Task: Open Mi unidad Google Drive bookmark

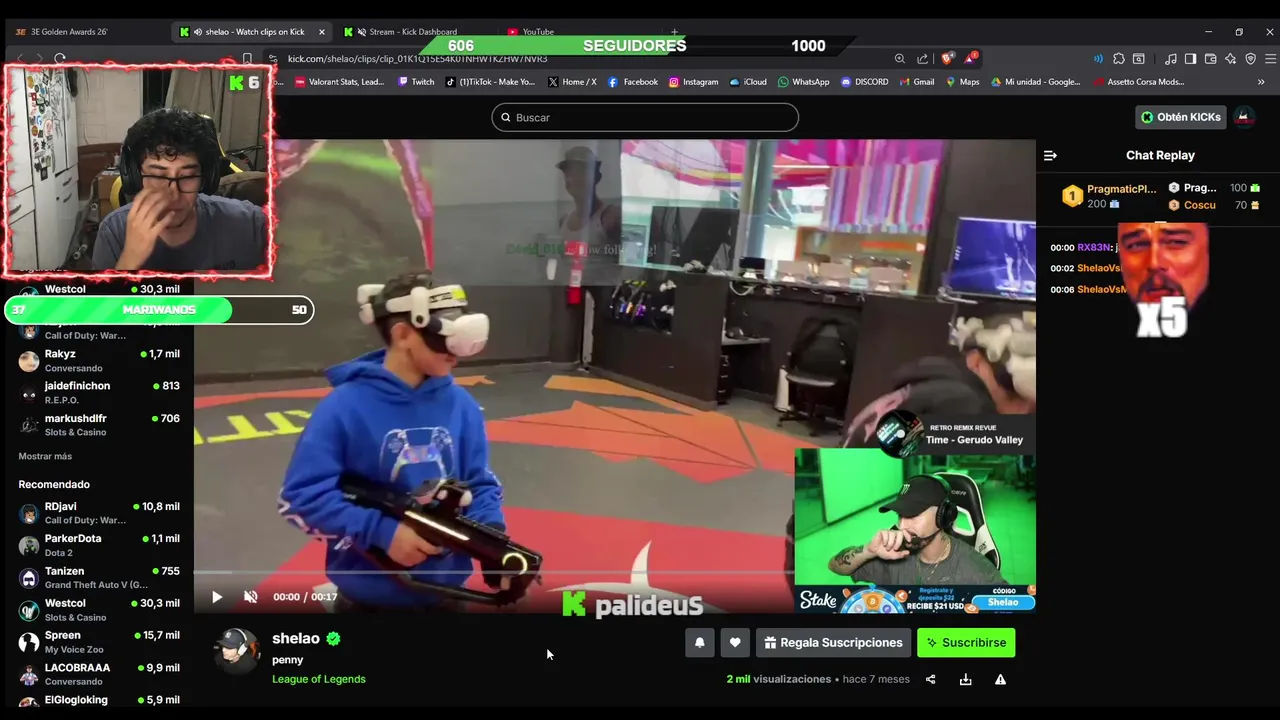Action: point(1035,82)
